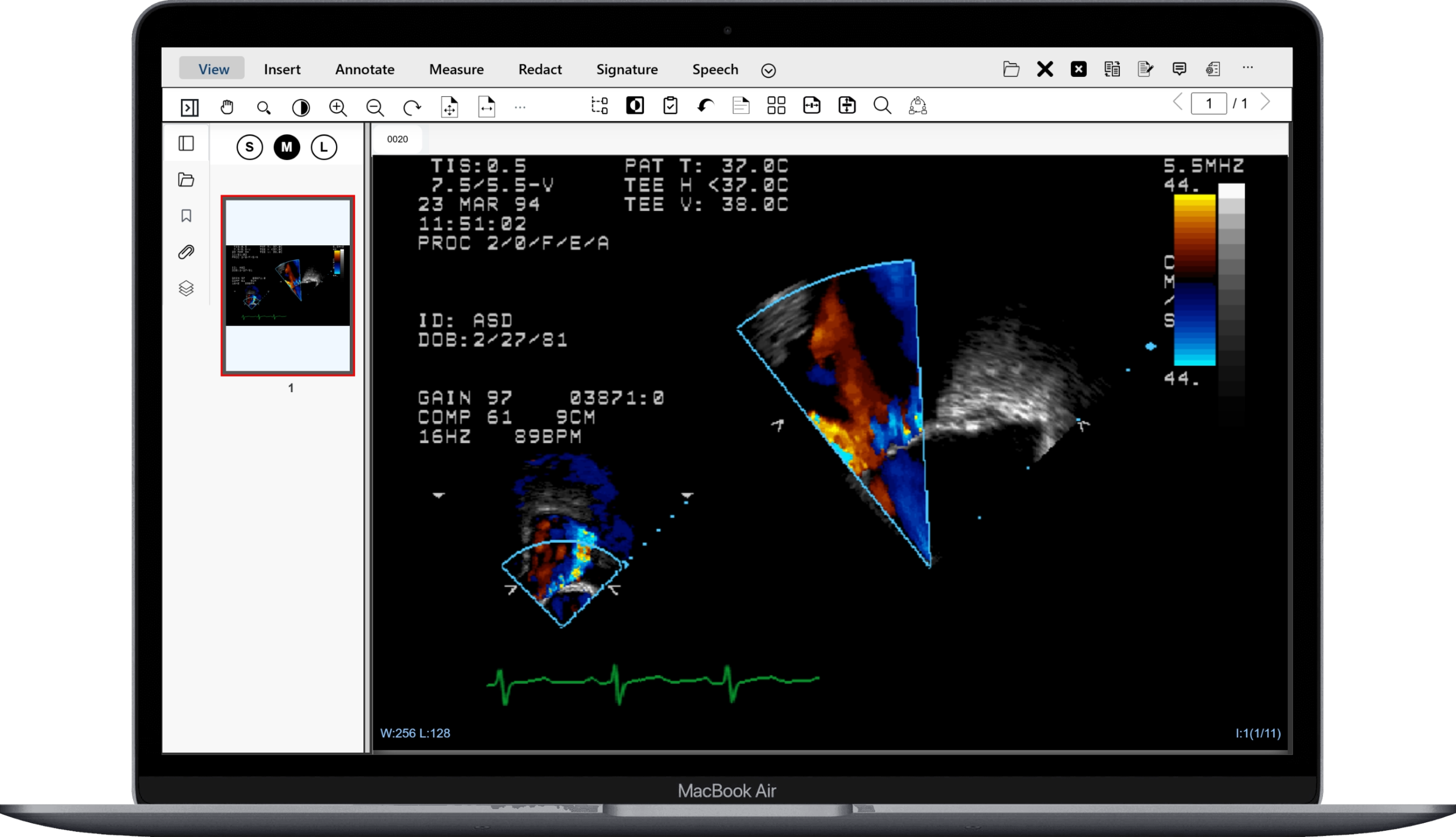
Task: Activate the half-circle contrast tool
Action: 300,107
